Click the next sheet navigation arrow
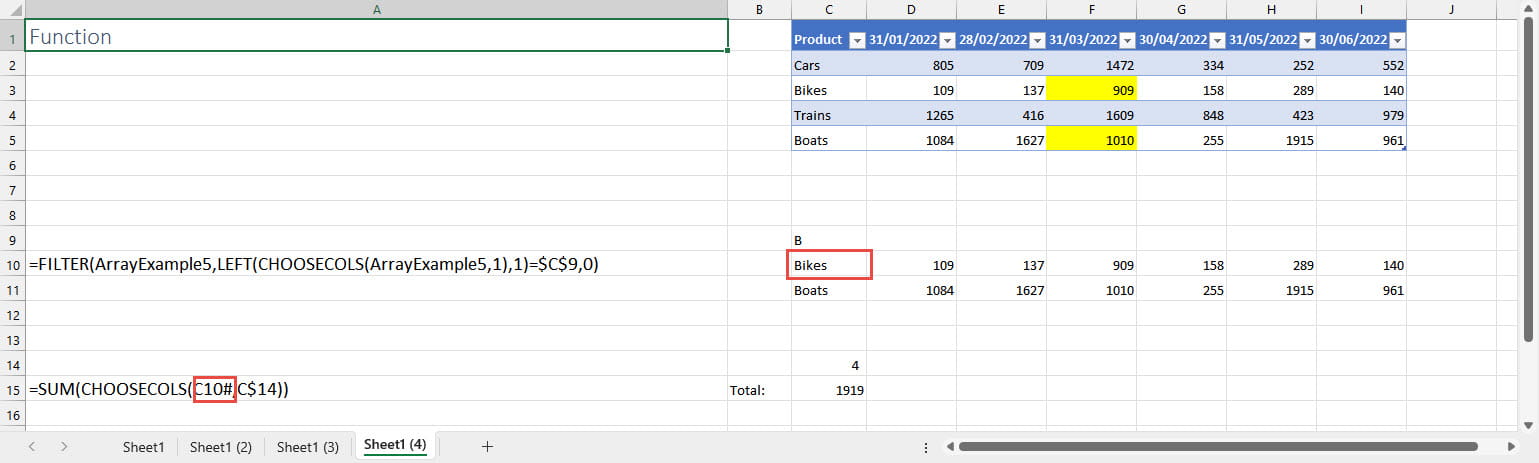The height and width of the screenshot is (463, 1539). point(64,447)
